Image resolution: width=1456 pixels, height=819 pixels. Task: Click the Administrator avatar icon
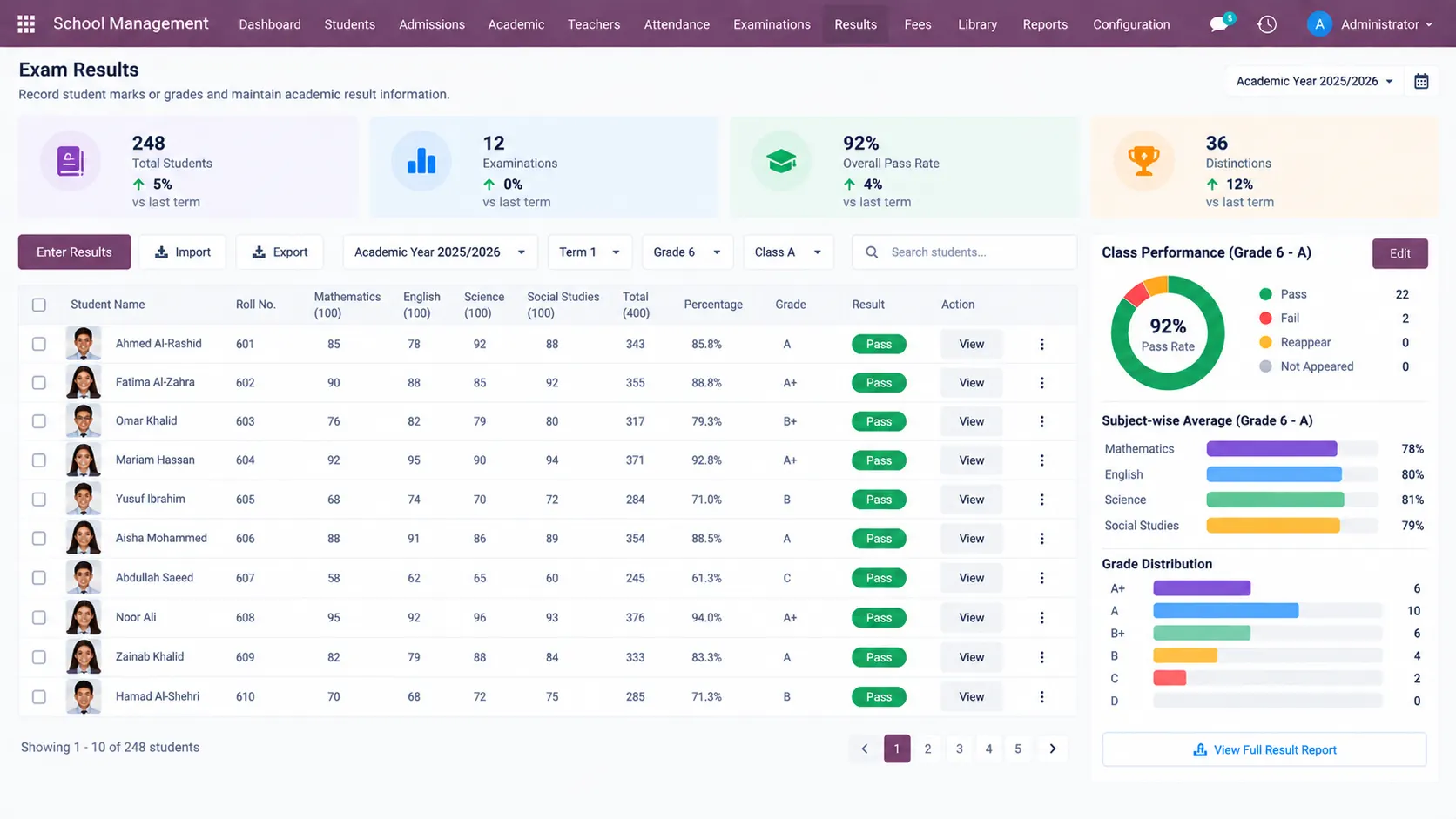1319,24
